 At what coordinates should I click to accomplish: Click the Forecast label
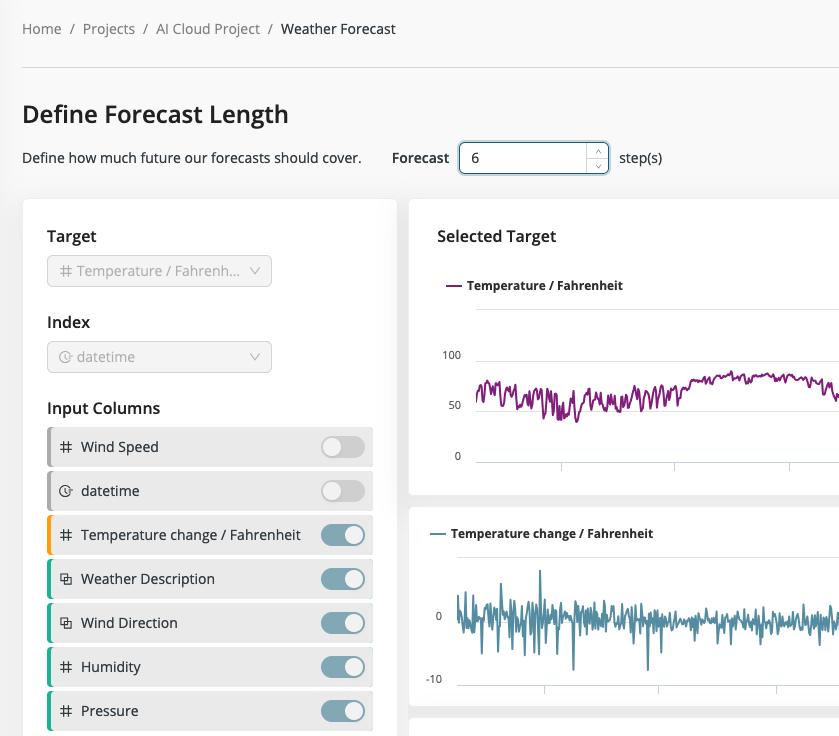click(421, 158)
